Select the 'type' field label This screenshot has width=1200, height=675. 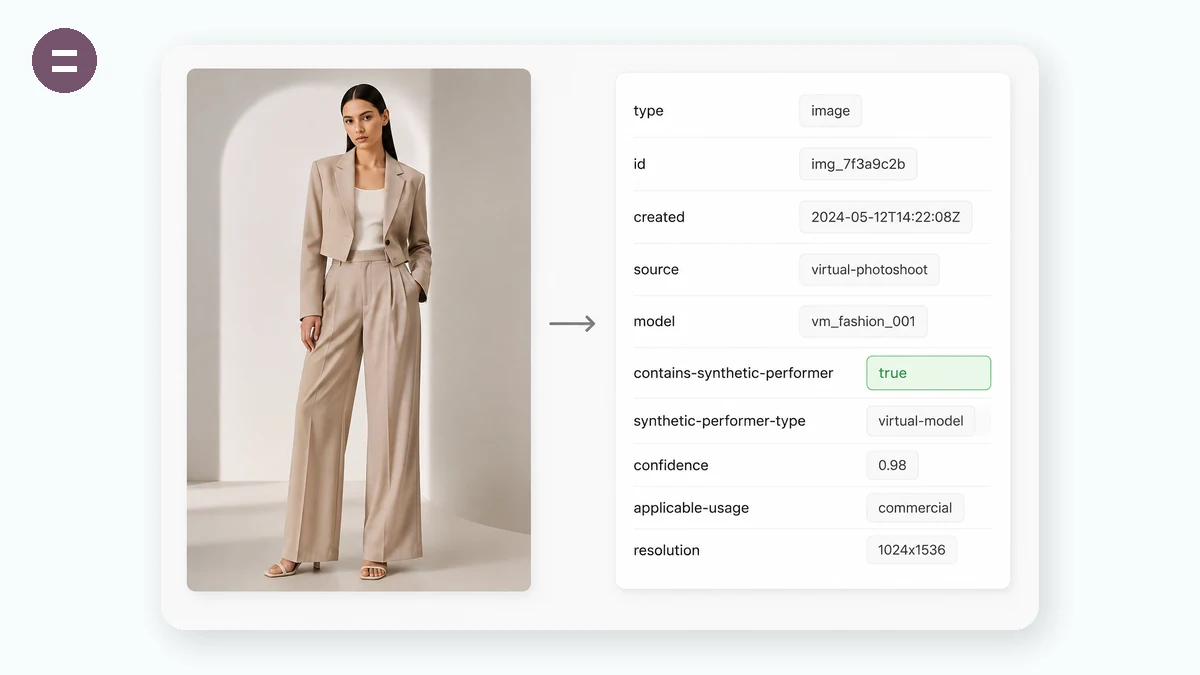tap(648, 111)
